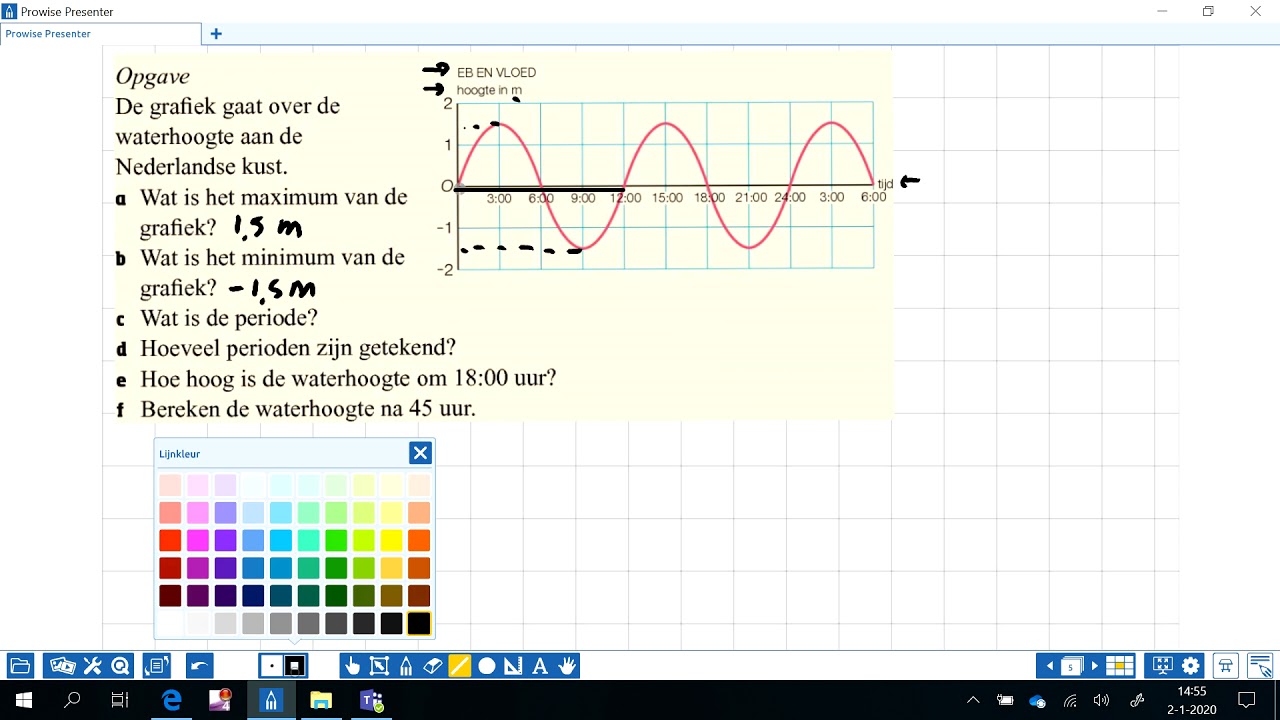Pick the black color swatch
This screenshot has width=1280, height=720.
click(x=419, y=624)
